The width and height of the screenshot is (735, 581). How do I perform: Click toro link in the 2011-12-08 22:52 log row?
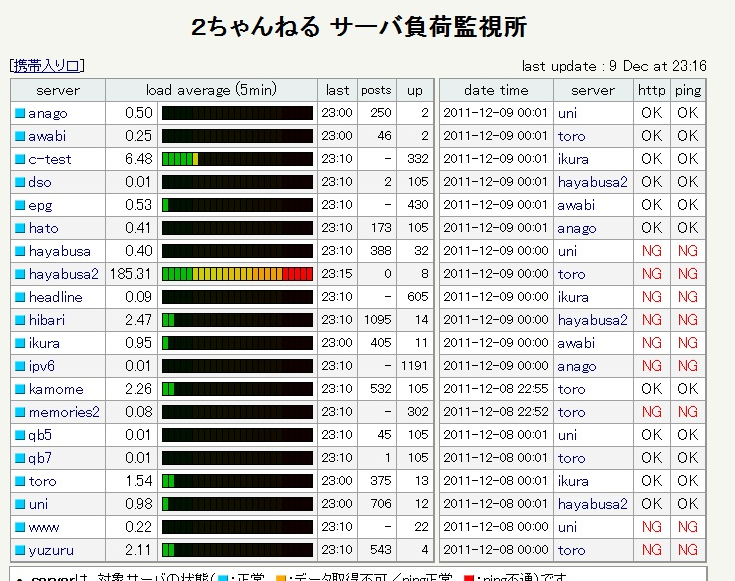pyautogui.click(x=571, y=412)
